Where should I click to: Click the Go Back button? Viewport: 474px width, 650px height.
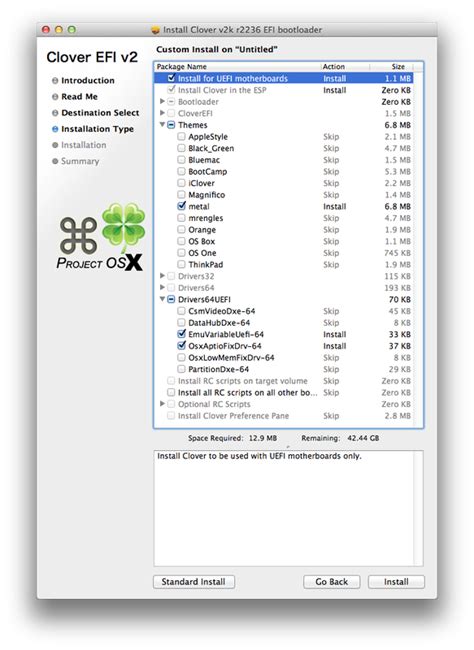tap(331, 582)
